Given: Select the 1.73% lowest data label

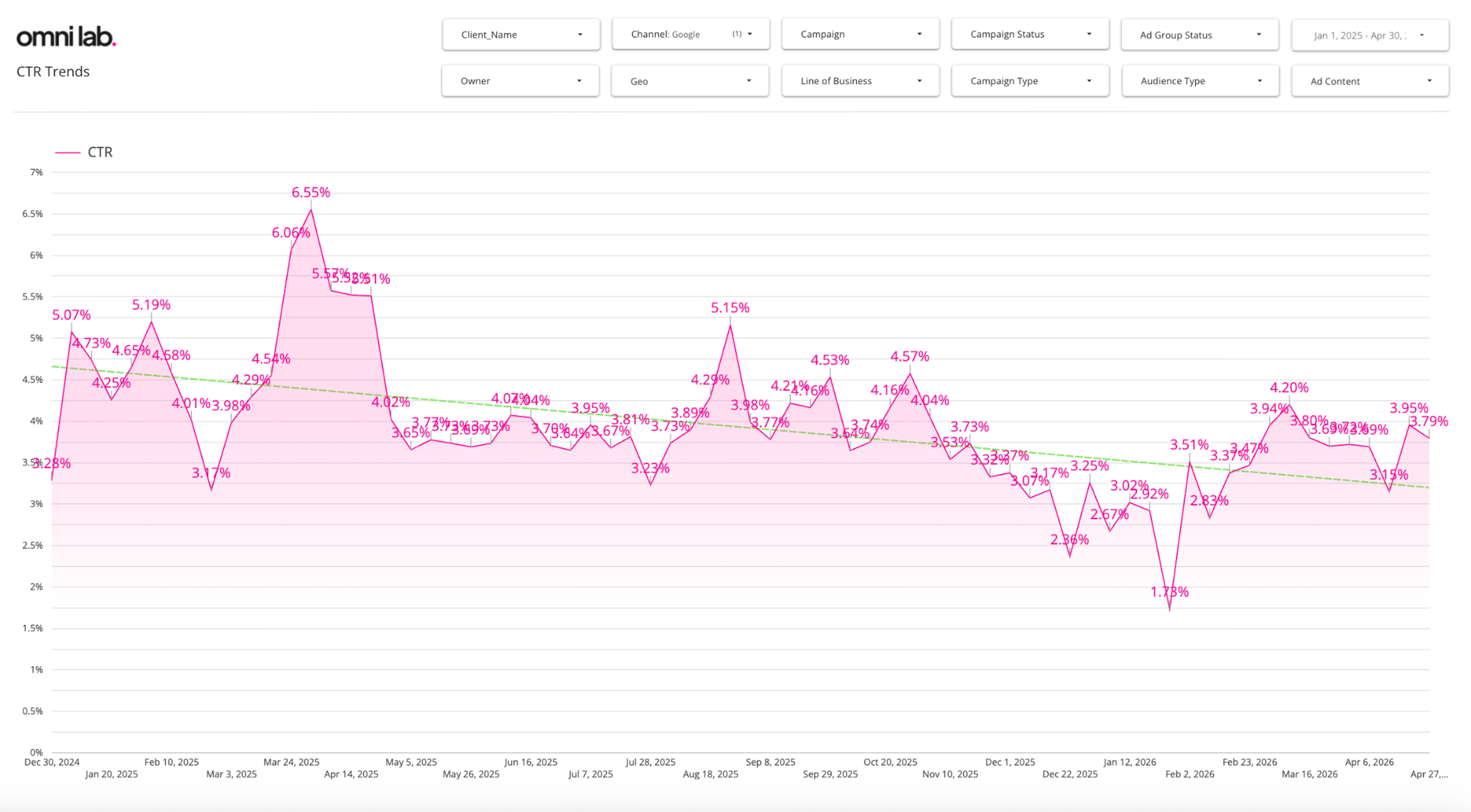Looking at the screenshot, I should (x=1169, y=592).
